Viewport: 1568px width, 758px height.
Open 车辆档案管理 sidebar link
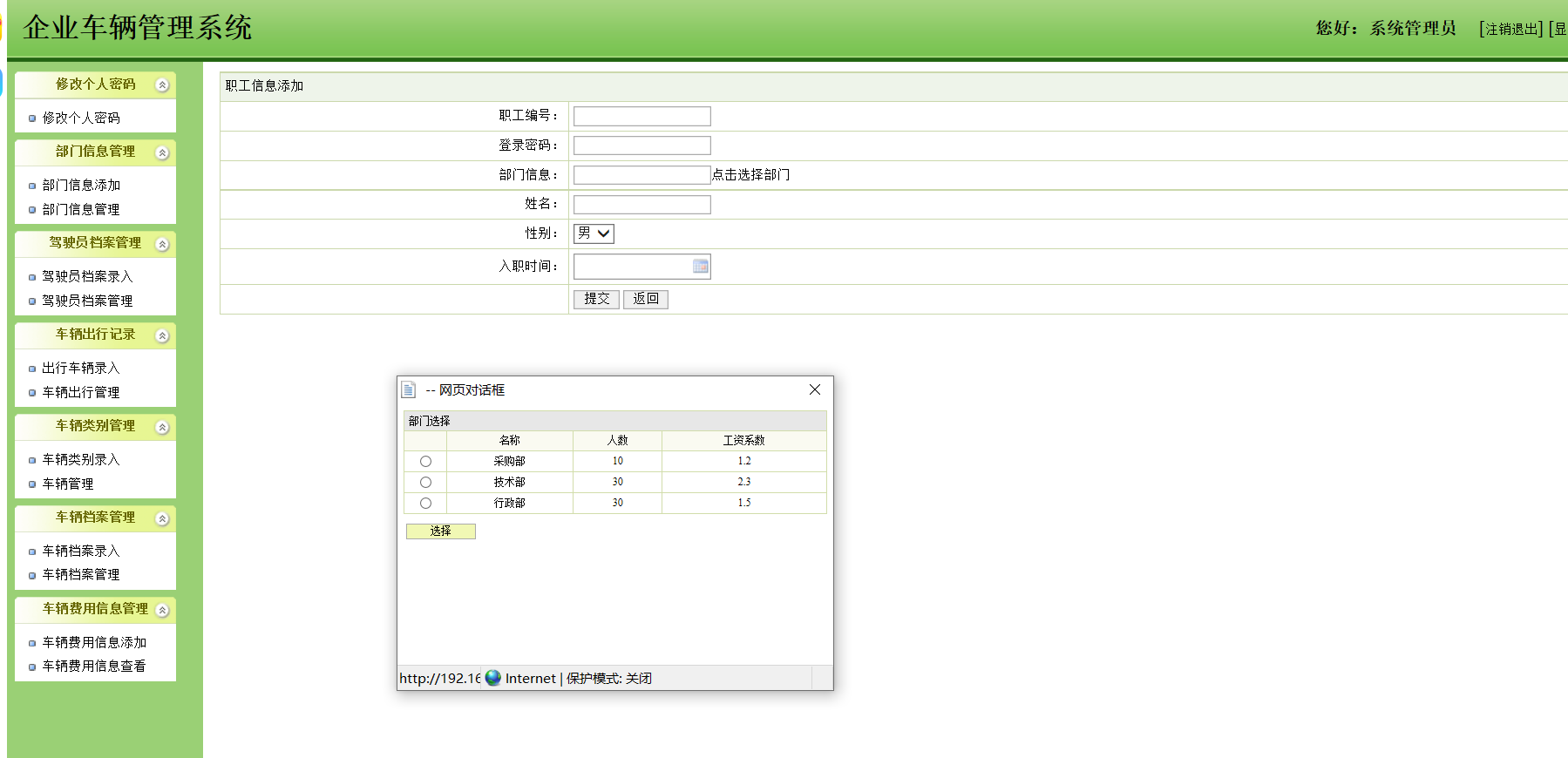tap(81, 574)
